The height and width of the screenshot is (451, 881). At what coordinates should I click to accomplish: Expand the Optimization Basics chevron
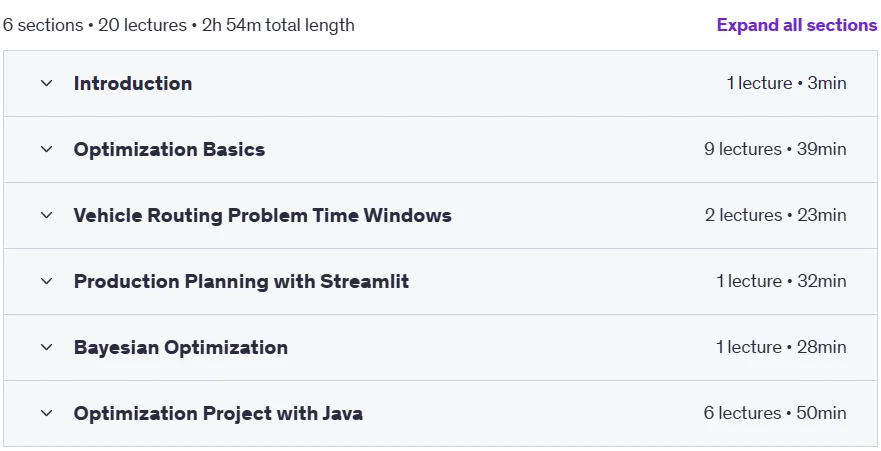coord(47,149)
